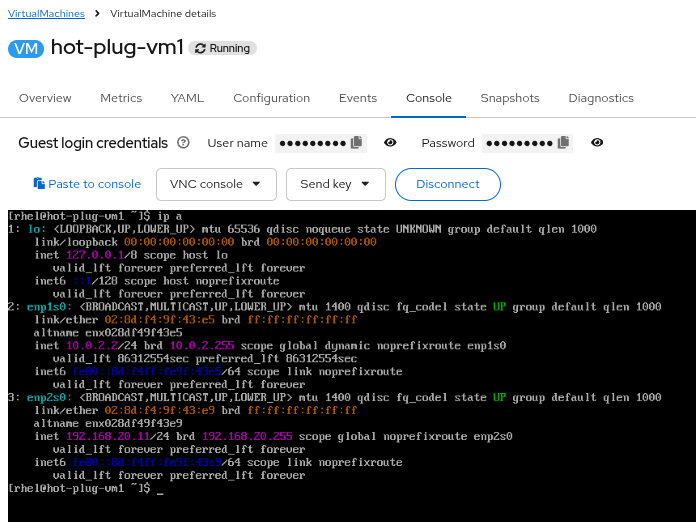View the YAML tab

(187, 98)
